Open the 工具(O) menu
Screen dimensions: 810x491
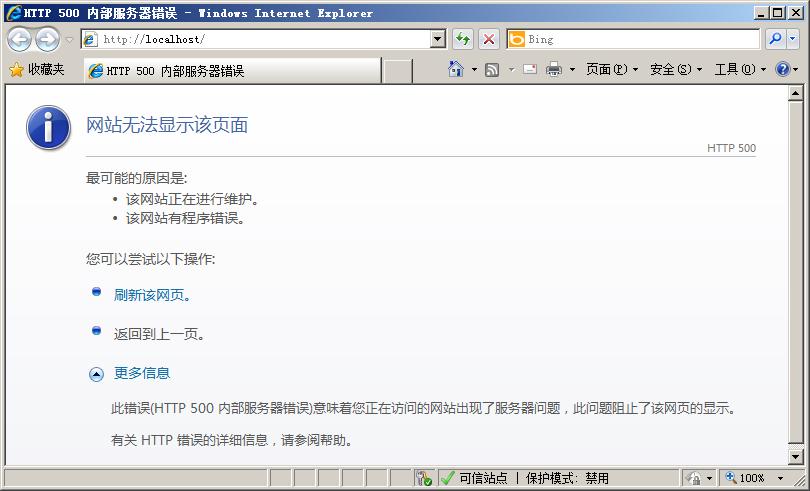[740, 69]
